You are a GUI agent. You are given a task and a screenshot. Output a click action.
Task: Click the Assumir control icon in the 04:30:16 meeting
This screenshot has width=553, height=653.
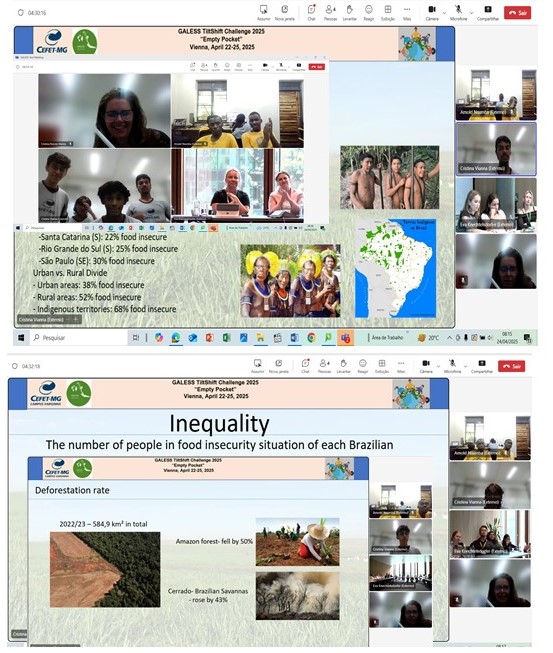263,12
